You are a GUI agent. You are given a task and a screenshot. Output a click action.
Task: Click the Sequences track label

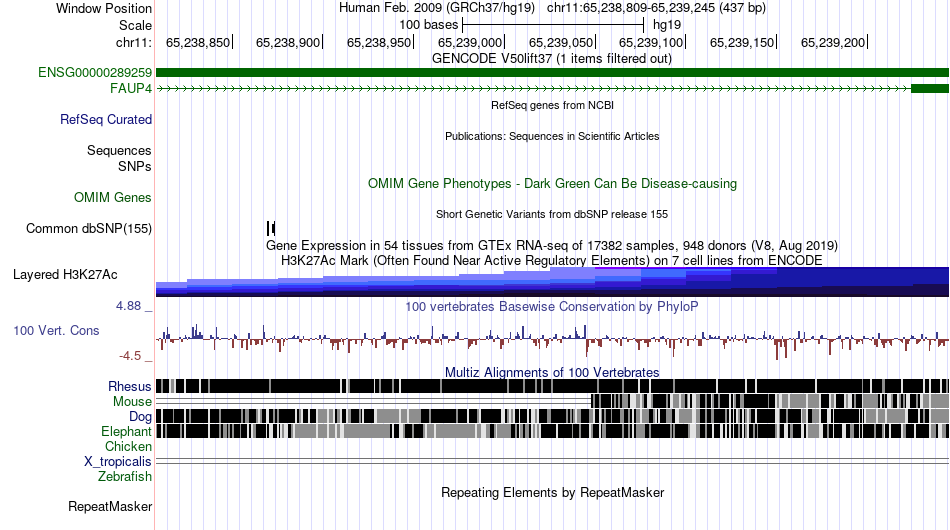pyautogui.click(x=119, y=150)
